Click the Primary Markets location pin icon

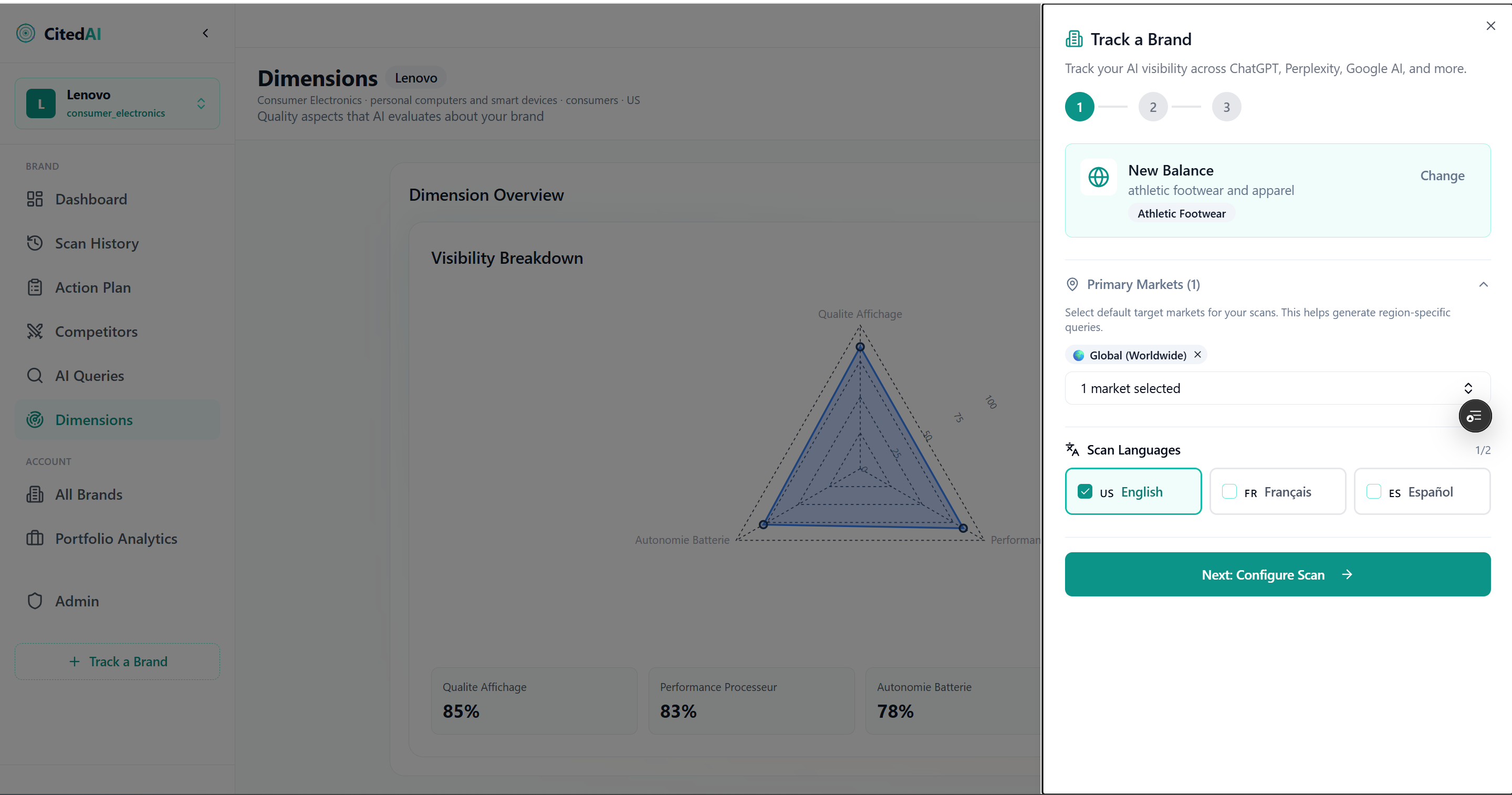(1072, 285)
